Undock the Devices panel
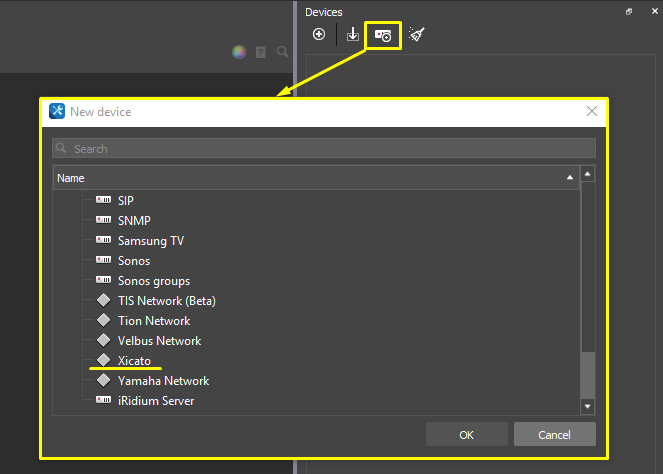The height and width of the screenshot is (474, 663). 629,12
